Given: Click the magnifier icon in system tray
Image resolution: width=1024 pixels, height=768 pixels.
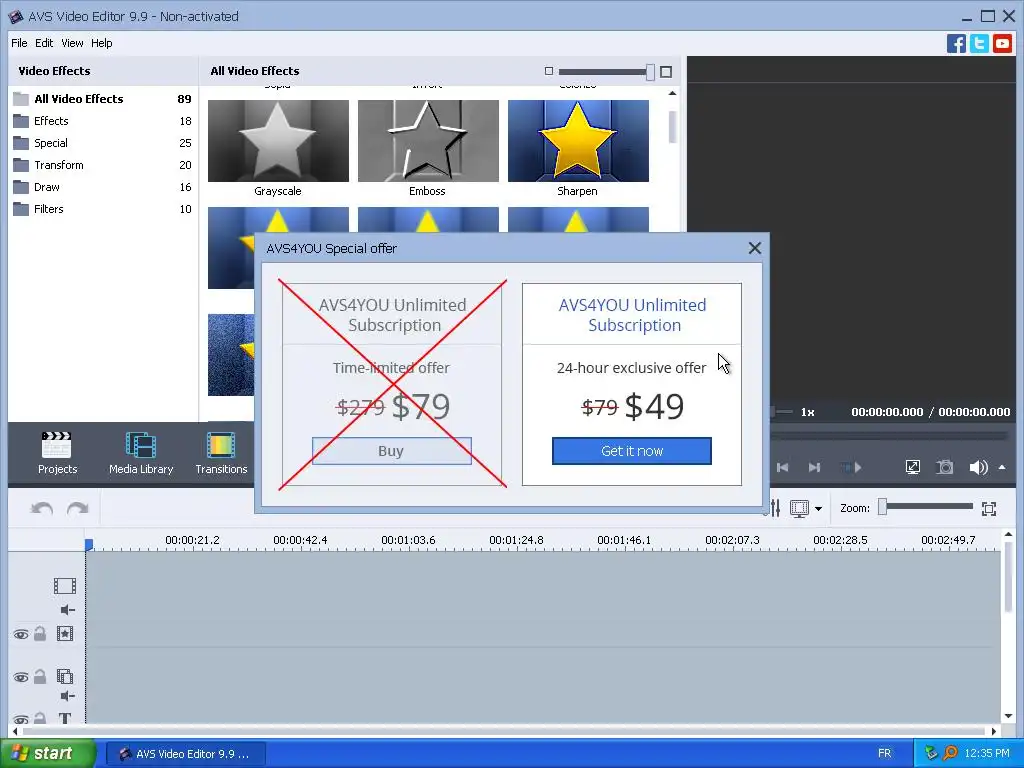Looking at the screenshot, I should coord(950,753).
